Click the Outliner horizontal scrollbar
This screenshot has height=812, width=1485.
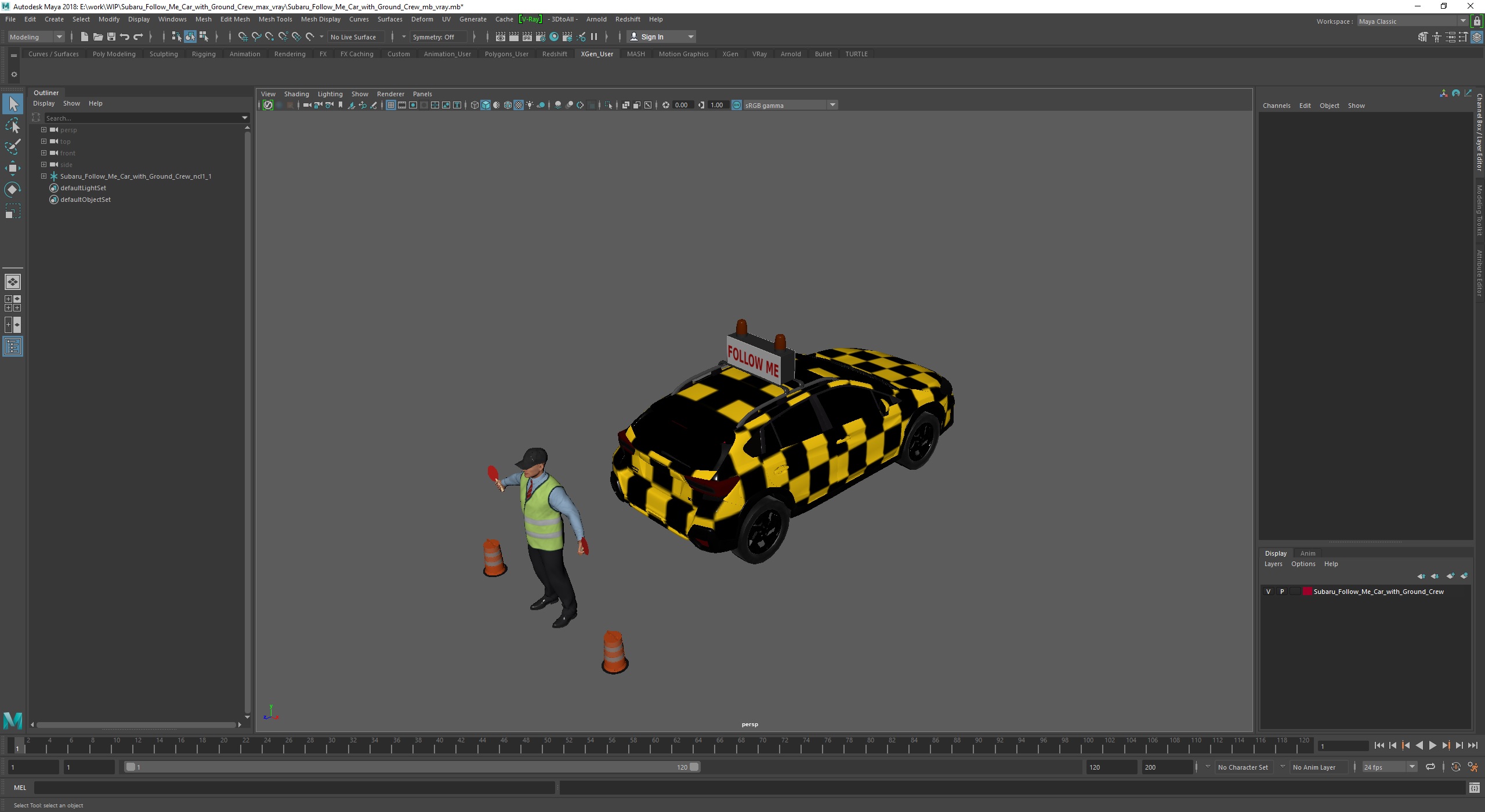point(136,724)
